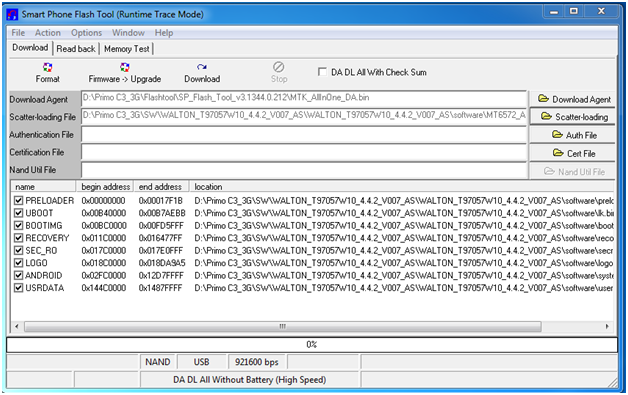This screenshot has width=628, height=395.
Task: Open the Action menu
Action: pos(48,33)
